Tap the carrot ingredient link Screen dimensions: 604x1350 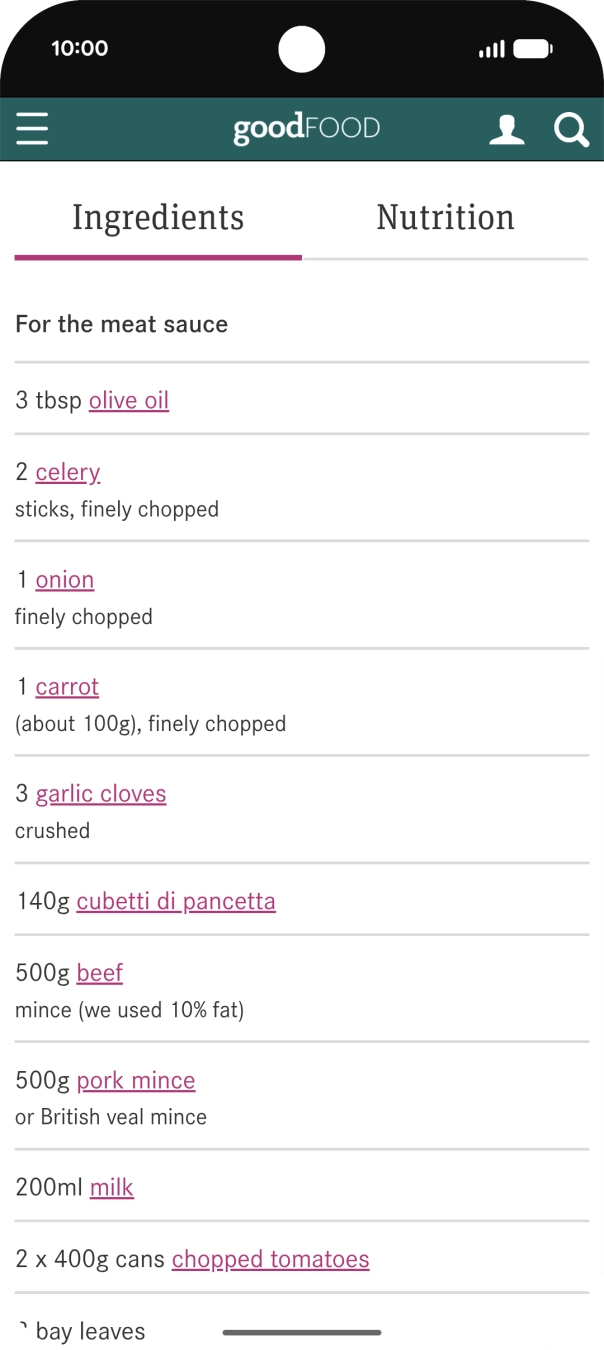coord(67,687)
